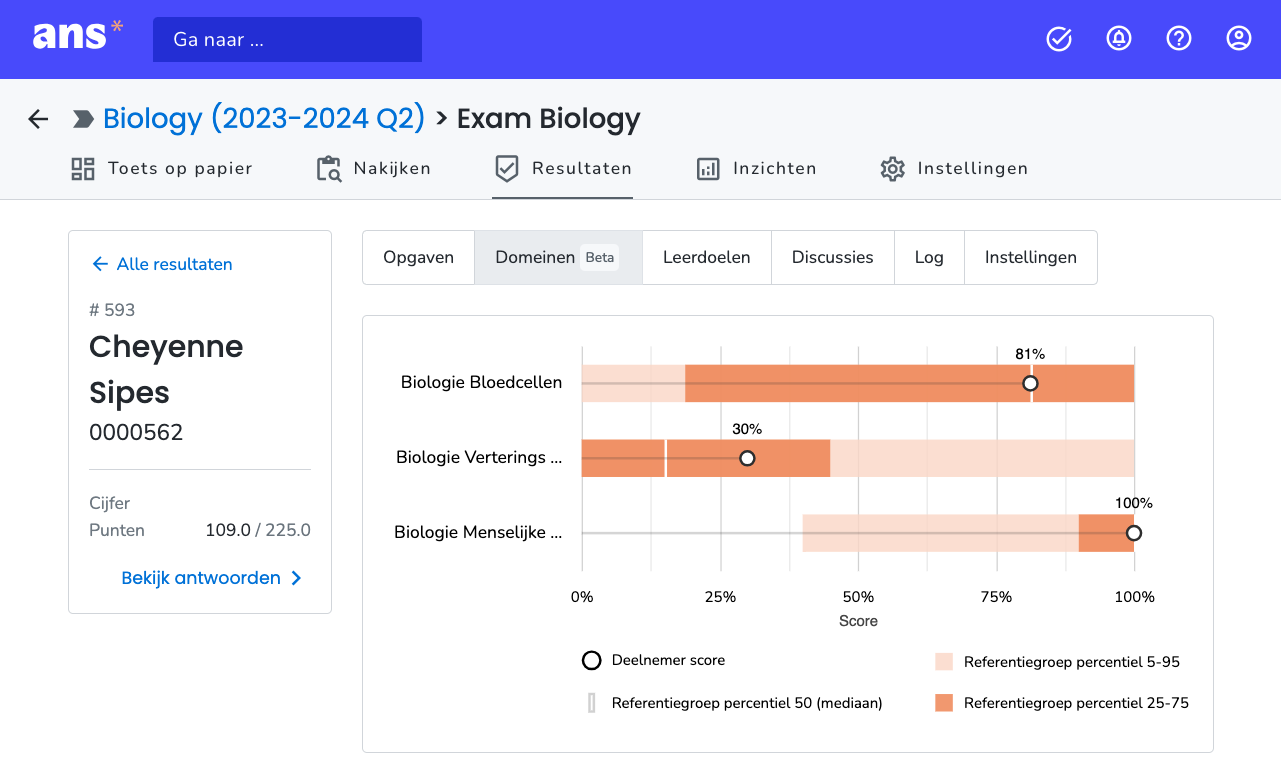Open the Log sub-tab
This screenshot has width=1281, height=765.
tap(929, 258)
